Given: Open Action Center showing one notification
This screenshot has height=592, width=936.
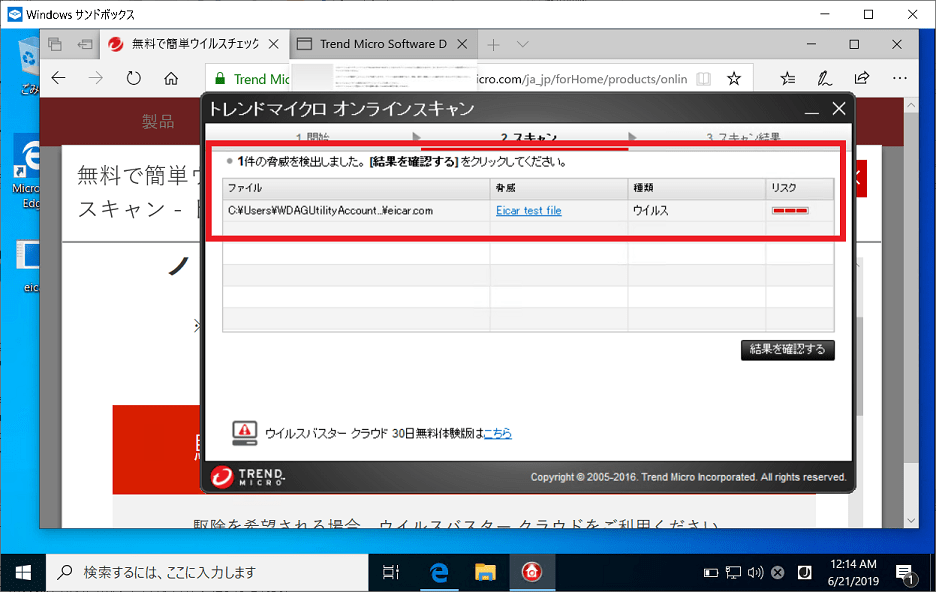Looking at the screenshot, I should (907, 572).
